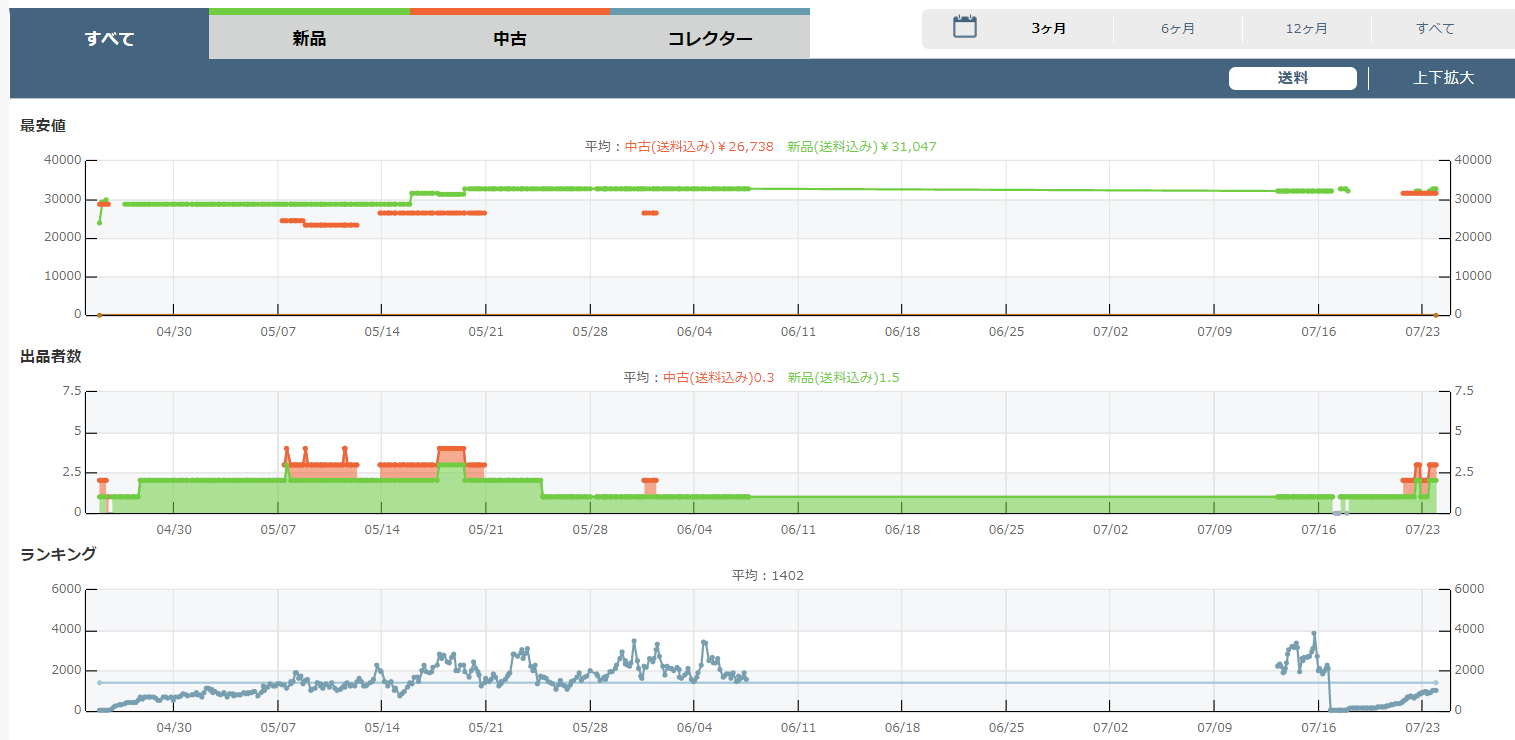Show the すべて period range
Viewport: 1515px width, 740px height.
click(x=1435, y=28)
